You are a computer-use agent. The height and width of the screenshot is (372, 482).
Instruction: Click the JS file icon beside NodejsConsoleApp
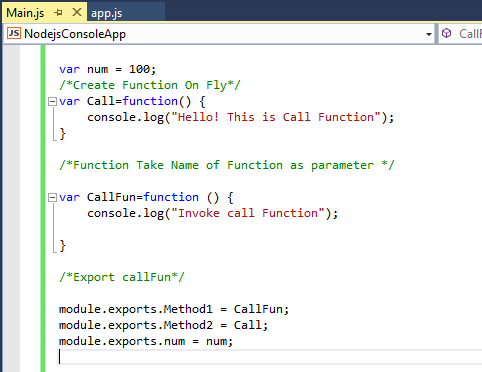click(14, 33)
